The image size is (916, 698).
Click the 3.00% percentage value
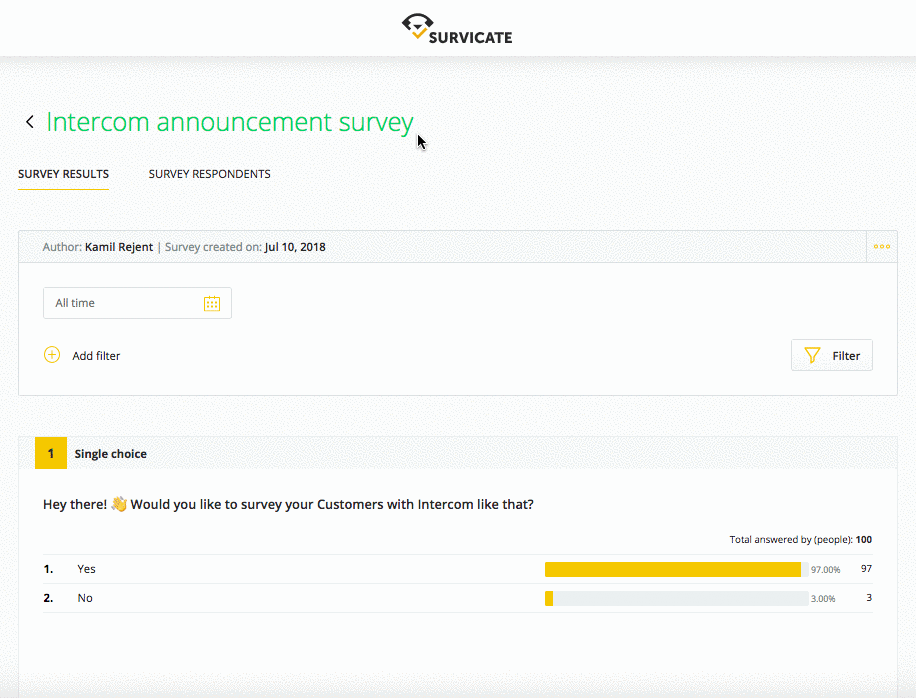pyautogui.click(x=823, y=599)
